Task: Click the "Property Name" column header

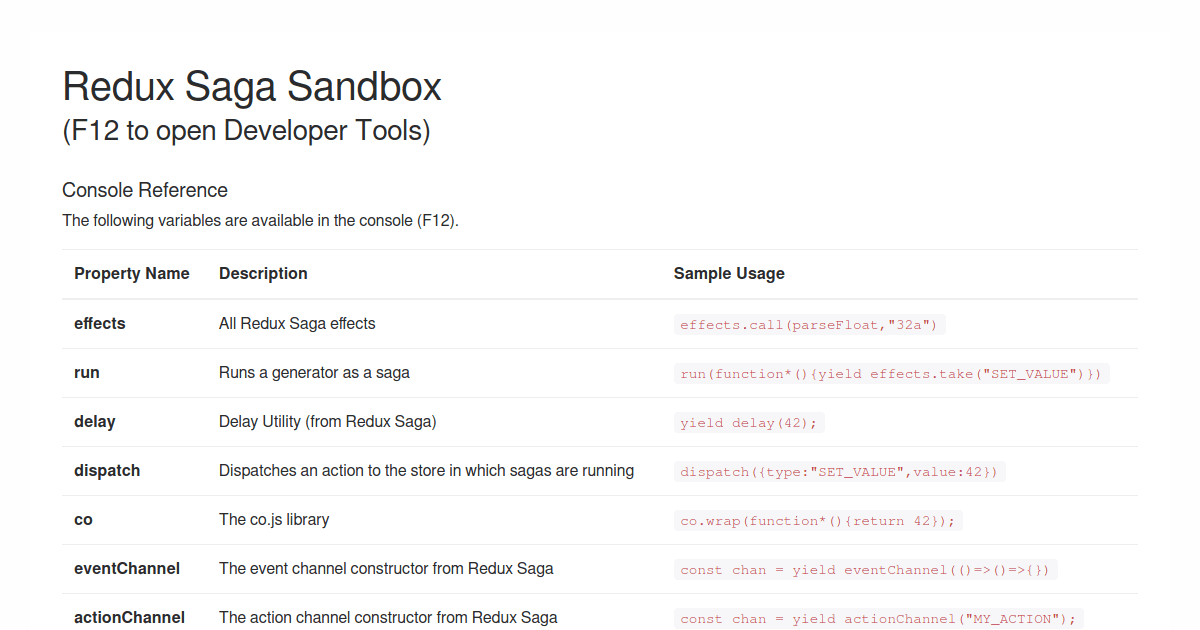Action: click(131, 273)
